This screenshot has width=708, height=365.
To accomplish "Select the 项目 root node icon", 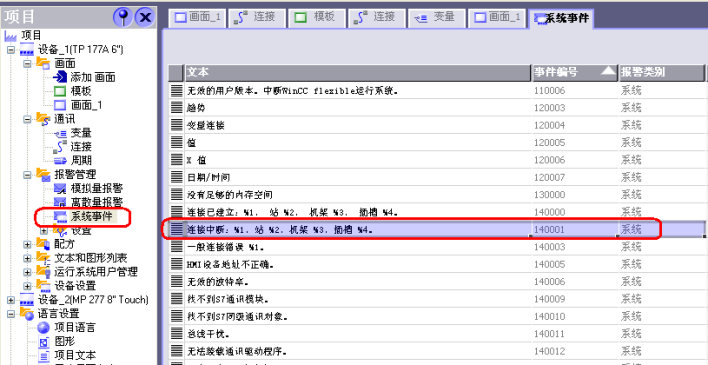I will click(x=10, y=36).
